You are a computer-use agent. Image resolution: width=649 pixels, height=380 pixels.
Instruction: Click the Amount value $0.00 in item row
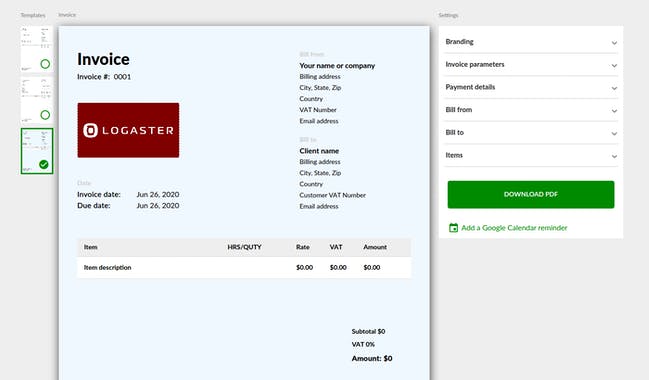pos(372,267)
